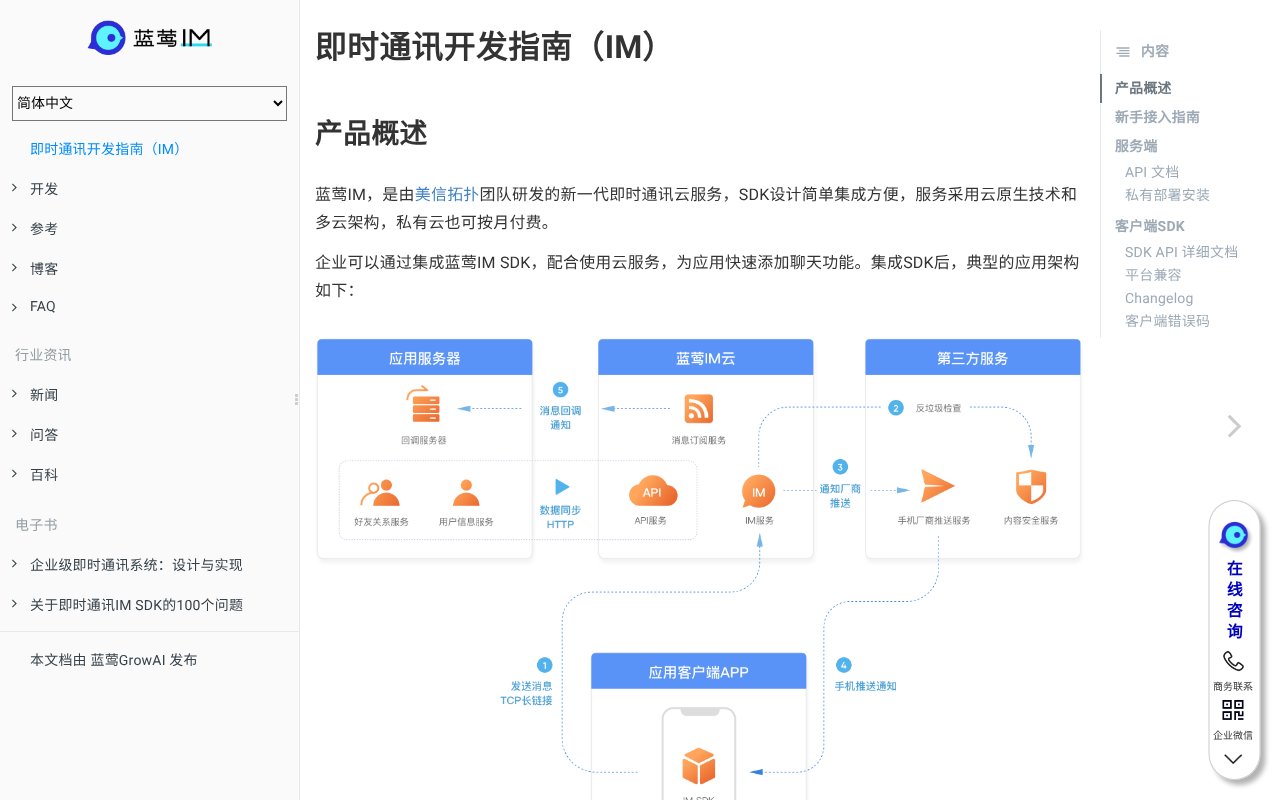Viewport: 1280px width, 800px height.
Task: Click the 在线咨询 chat logo icon
Action: [1233, 534]
